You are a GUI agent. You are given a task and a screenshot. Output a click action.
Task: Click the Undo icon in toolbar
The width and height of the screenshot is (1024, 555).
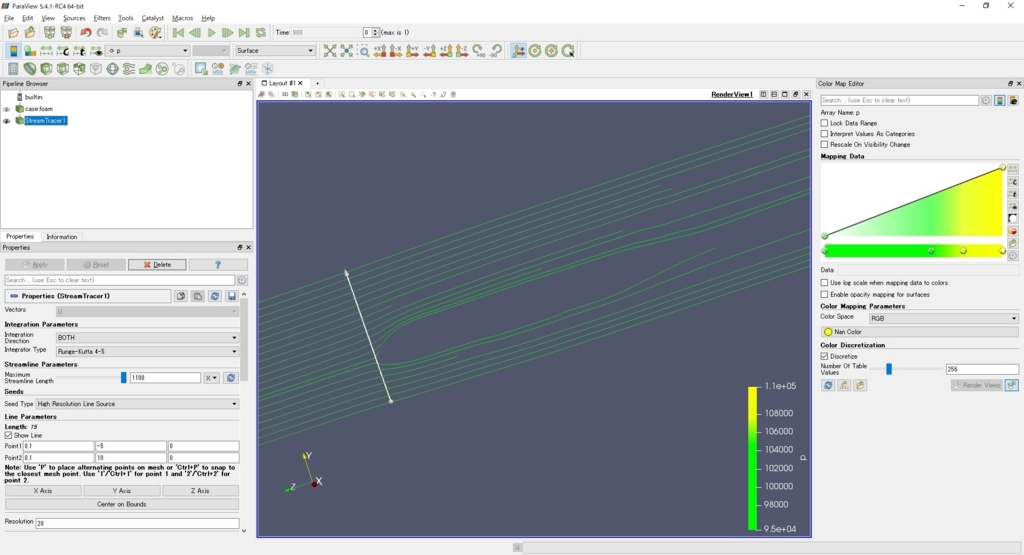85,32
